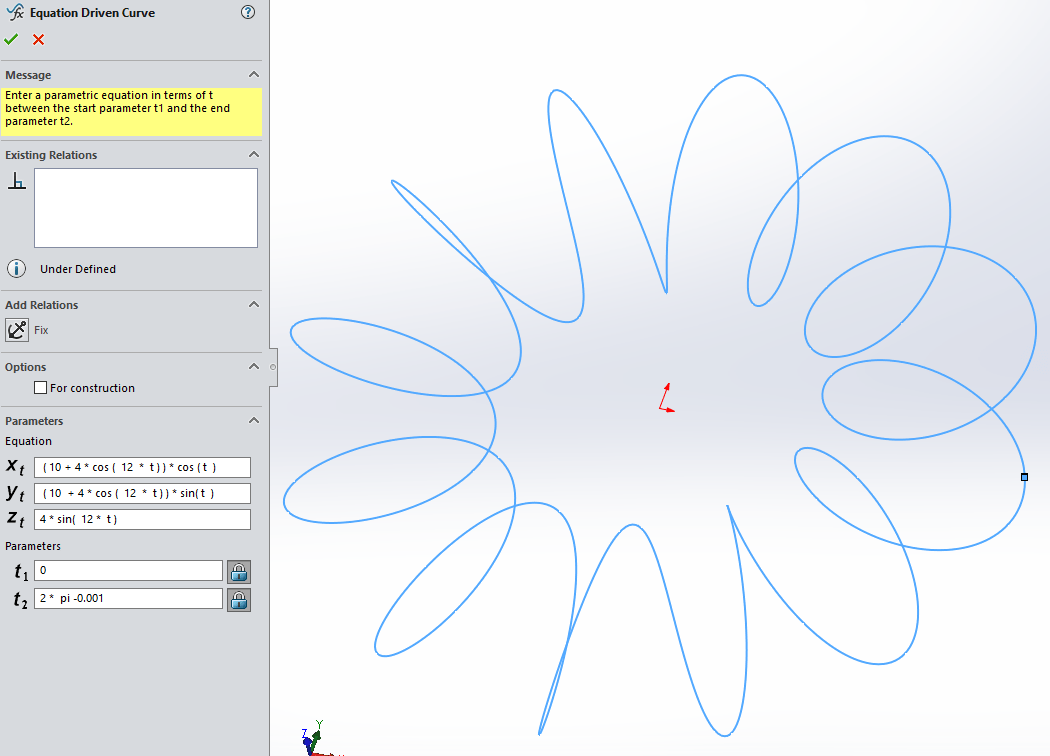Cancel the curve with the red X
The width and height of the screenshot is (1050, 756).
[38, 40]
